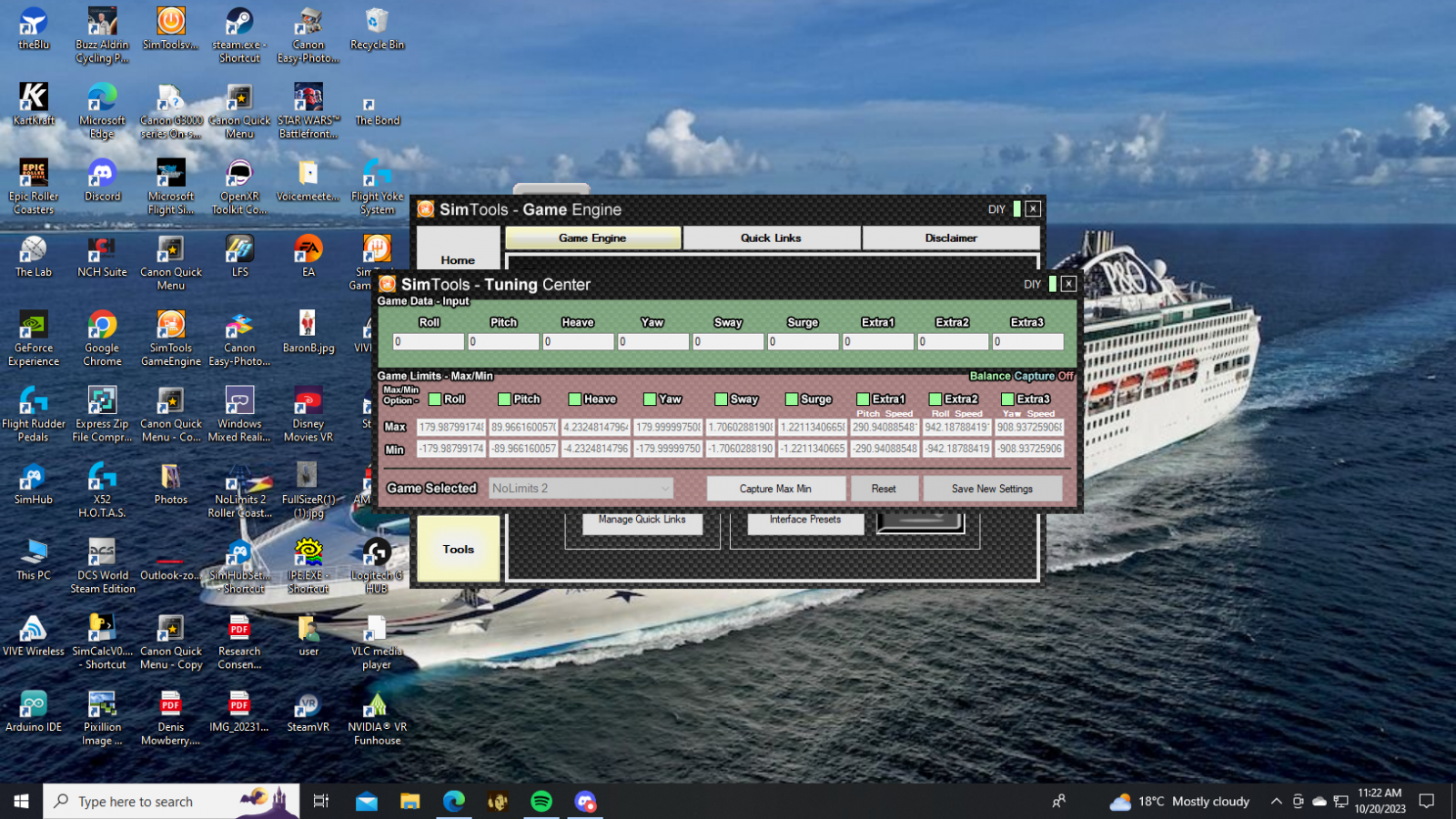Screen dimensions: 1456x819
Task: Open the SimTools GameEngine desktop shortcut
Action: tap(170, 332)
